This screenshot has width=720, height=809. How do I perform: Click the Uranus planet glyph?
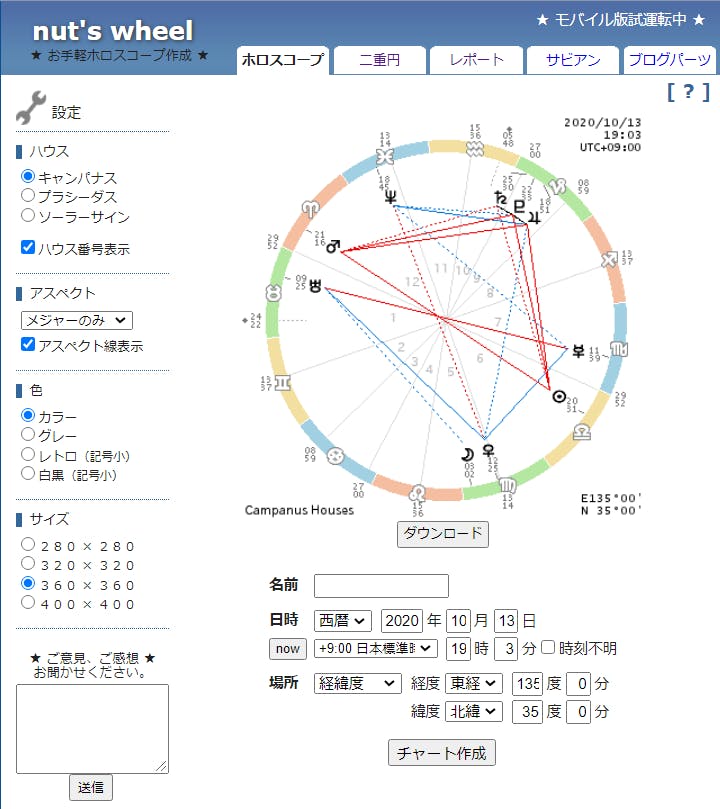(315, 285)
